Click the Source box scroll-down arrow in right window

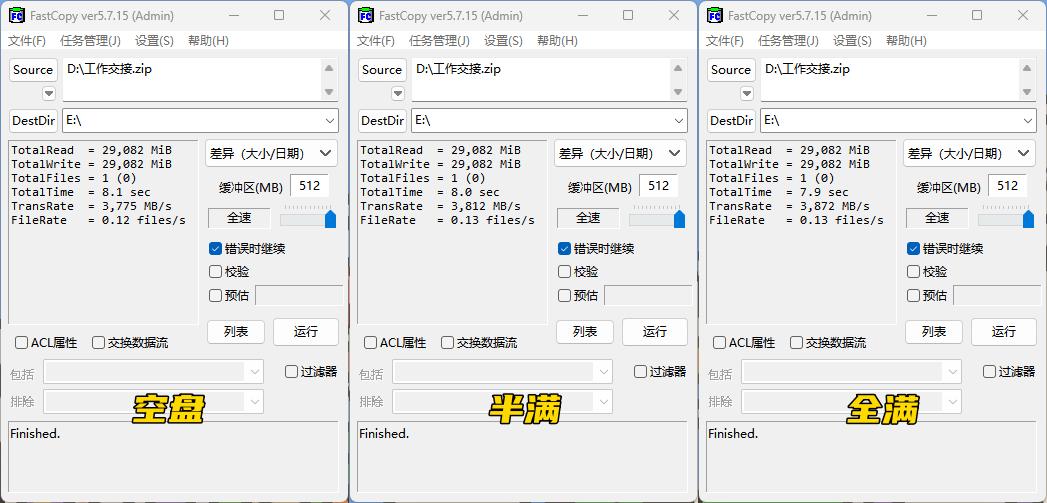point(1027,92)
